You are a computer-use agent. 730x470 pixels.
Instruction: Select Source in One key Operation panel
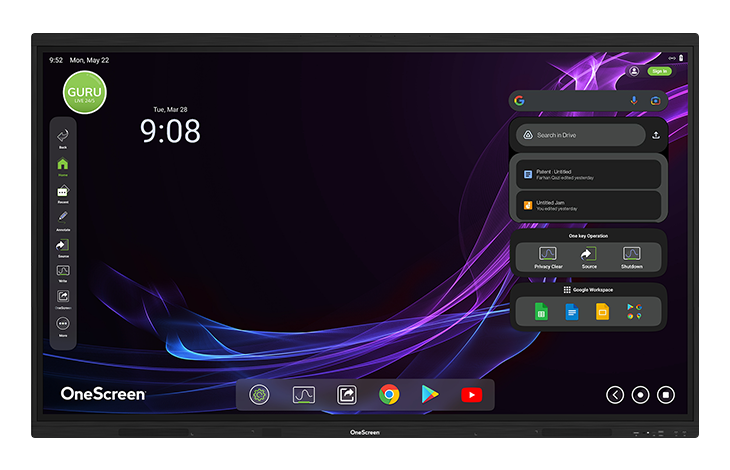[589, 257]
